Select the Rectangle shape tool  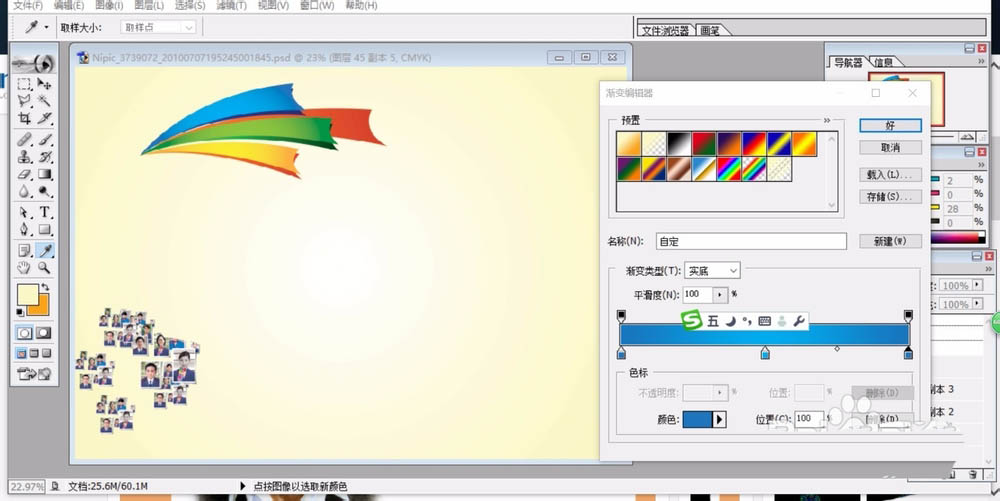[x=45, y=229]
